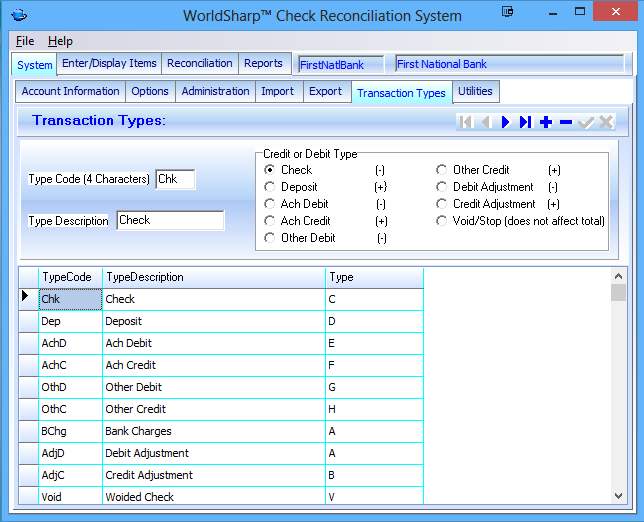Select the Deposit radio button
Image resolution: width=644 pixels, height=522 pixels.
pyautogui.click(x=269, y=187)
